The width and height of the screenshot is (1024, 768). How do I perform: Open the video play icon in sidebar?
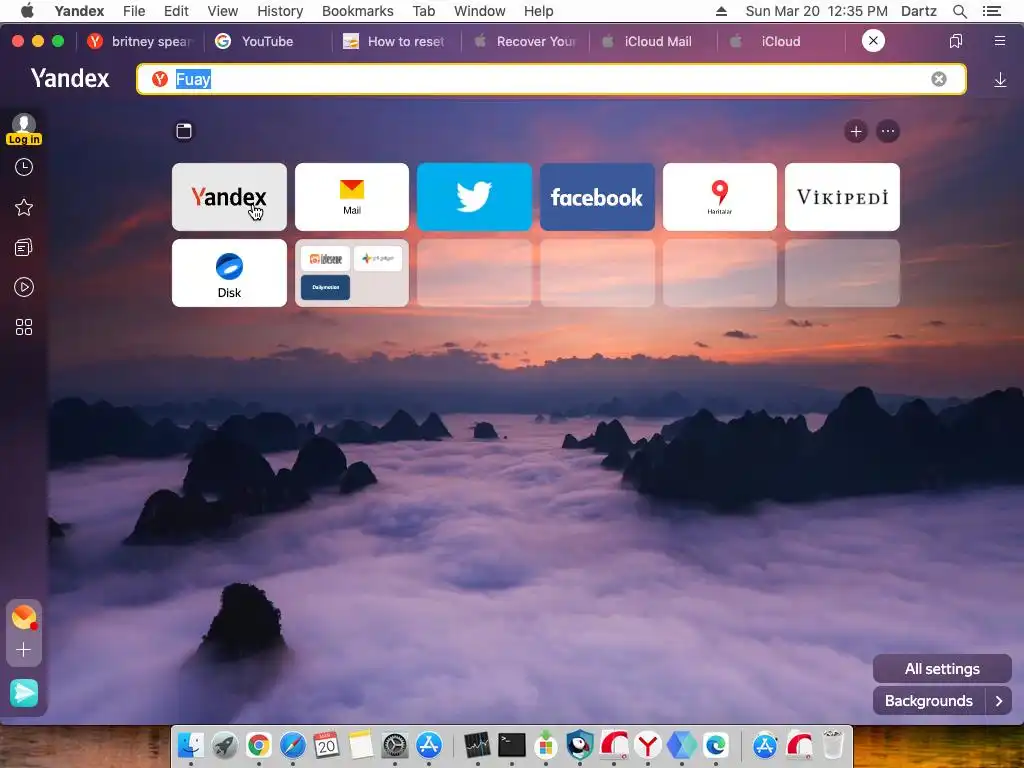coord(24,287)
